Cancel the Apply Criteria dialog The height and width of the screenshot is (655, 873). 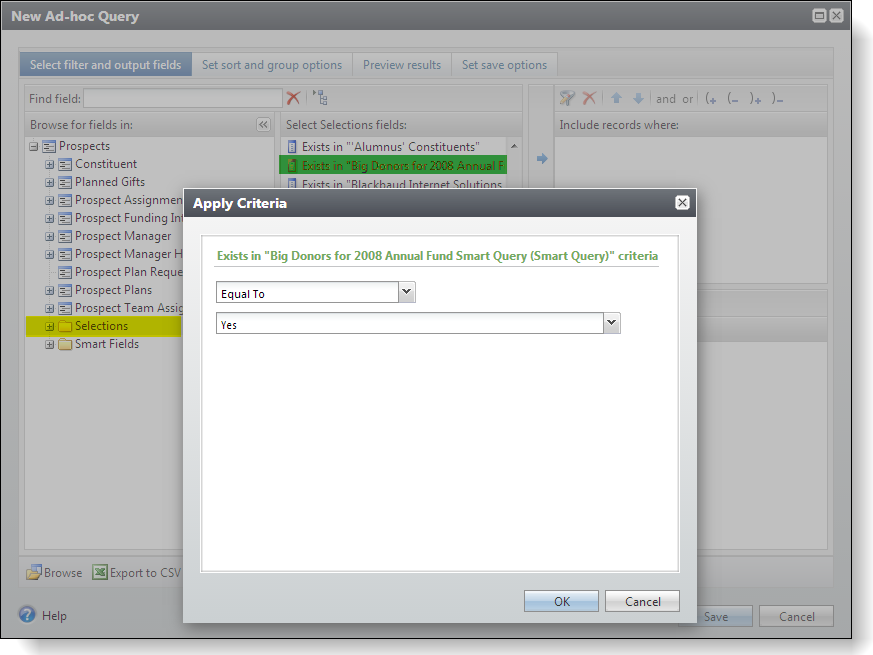click(x=642, y=601)
